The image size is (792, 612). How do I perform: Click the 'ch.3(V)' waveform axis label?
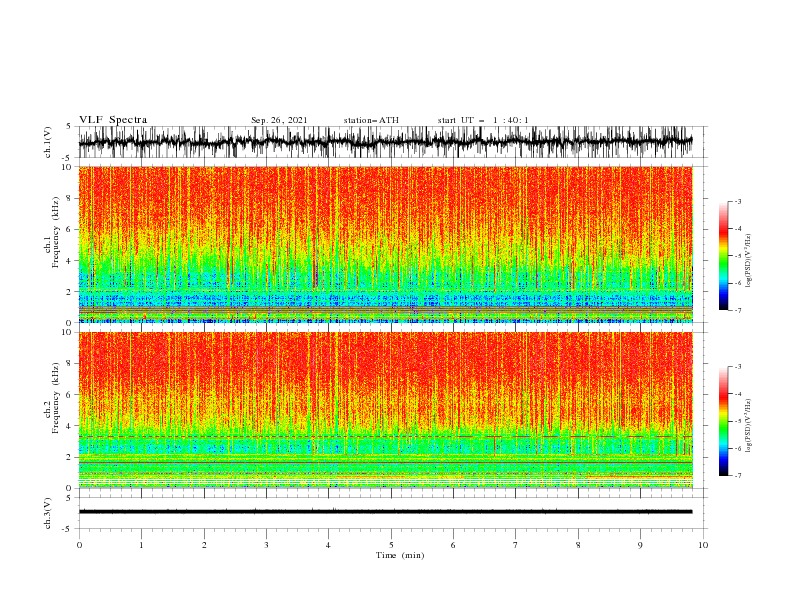pos(48,513)
